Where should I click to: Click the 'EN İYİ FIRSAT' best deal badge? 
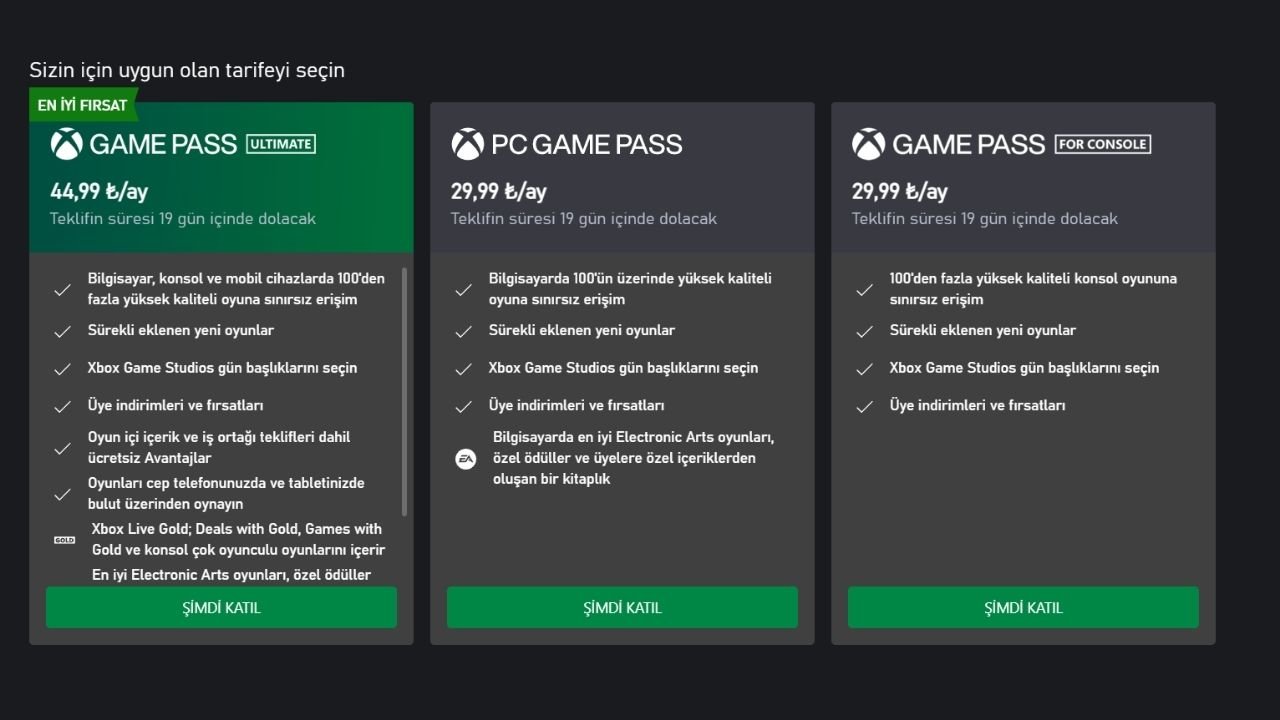(83, 105)
